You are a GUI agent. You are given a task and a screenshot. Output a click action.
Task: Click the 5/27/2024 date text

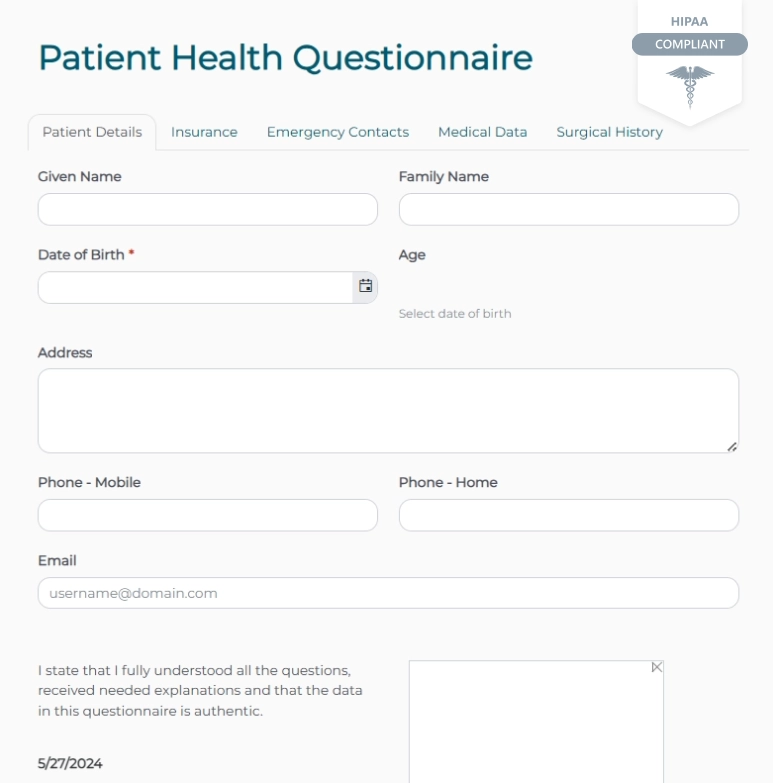tap(70, 764)
